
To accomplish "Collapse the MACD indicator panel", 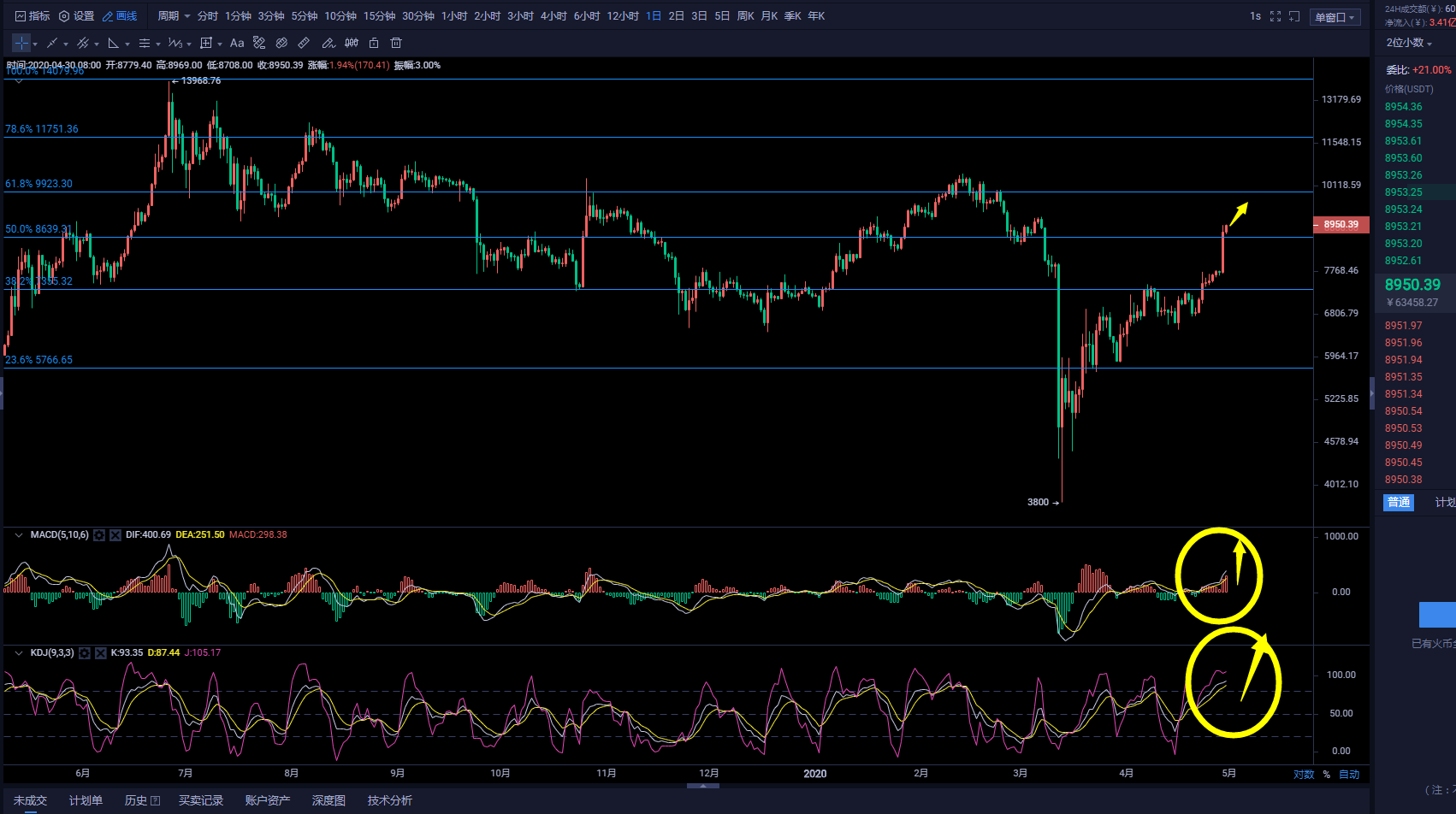I will click(x=19, y=535).
